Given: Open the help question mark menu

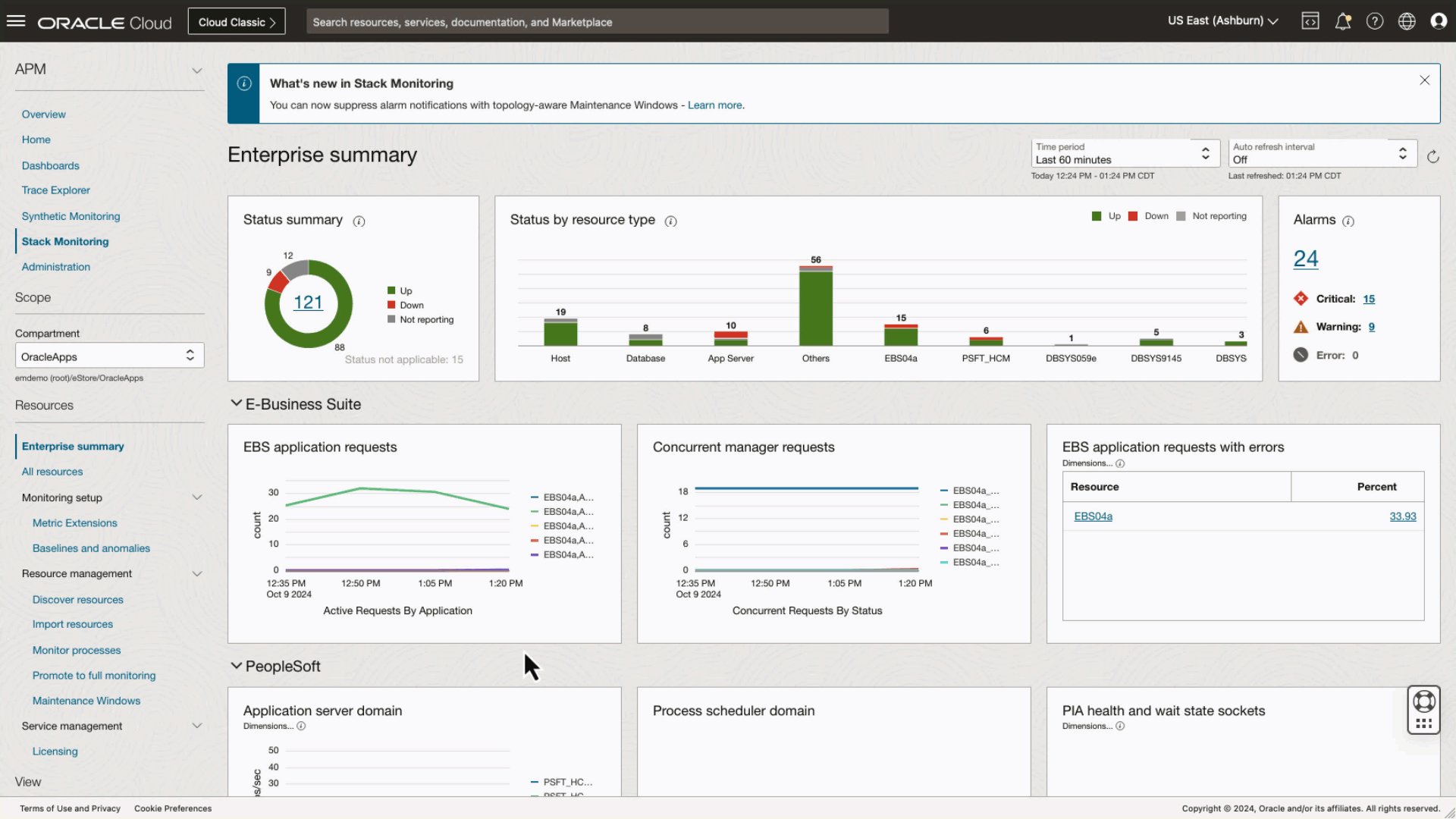Looking at the screenshot, I should [1375, 21].
